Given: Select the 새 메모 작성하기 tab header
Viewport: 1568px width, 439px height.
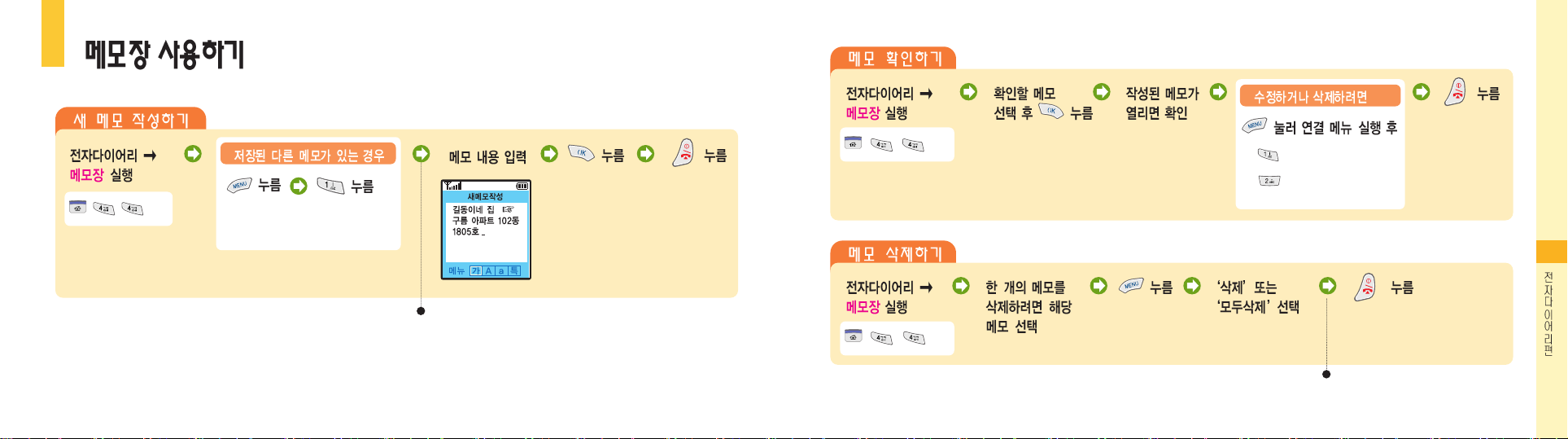Looking at the screenshot, I should pos(130,120).
